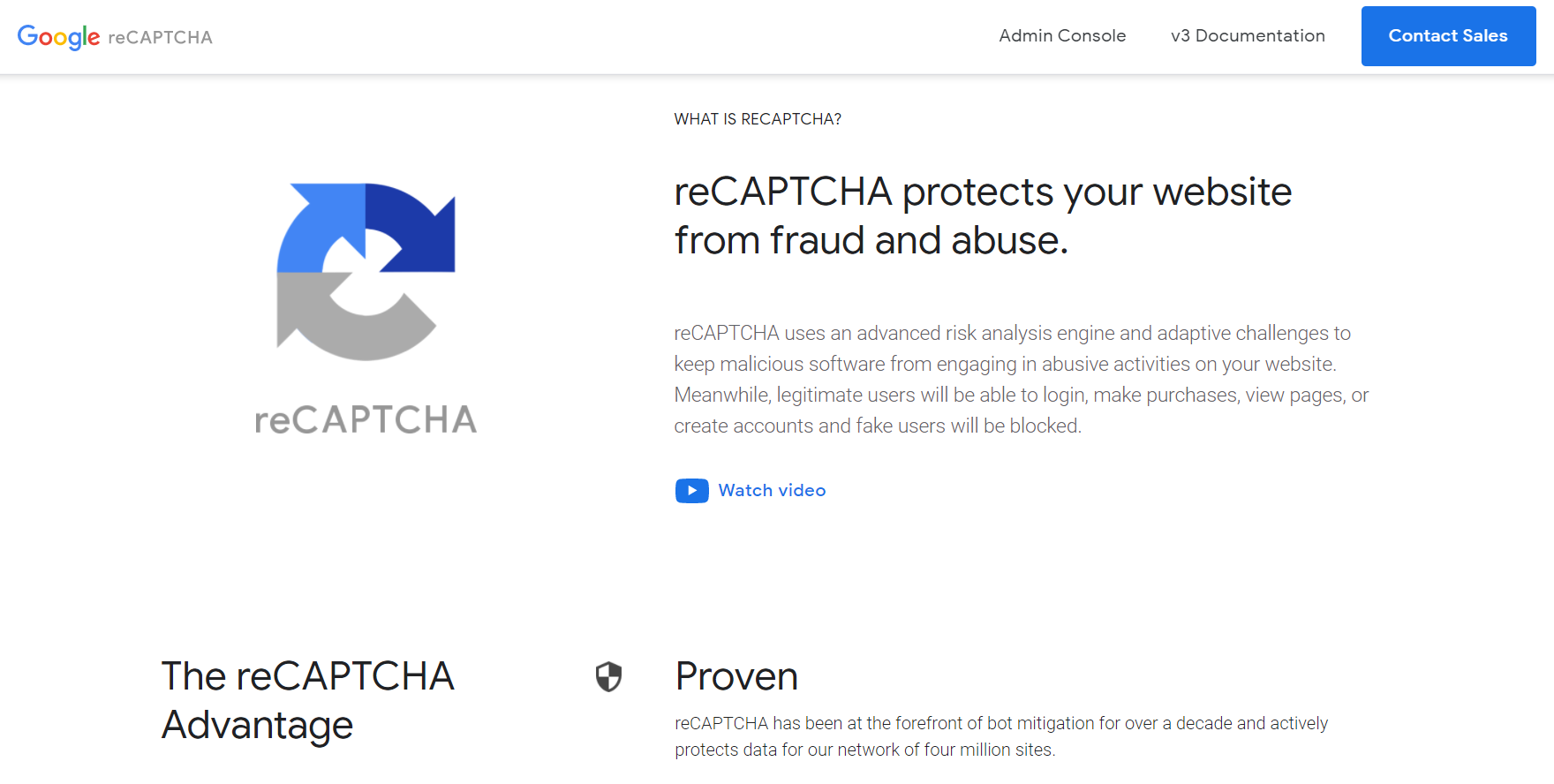The image size is (1554, 784).
Task: Click the gray reCAPTCHA wordmark below the logo
Action: (x=366, y=420)
